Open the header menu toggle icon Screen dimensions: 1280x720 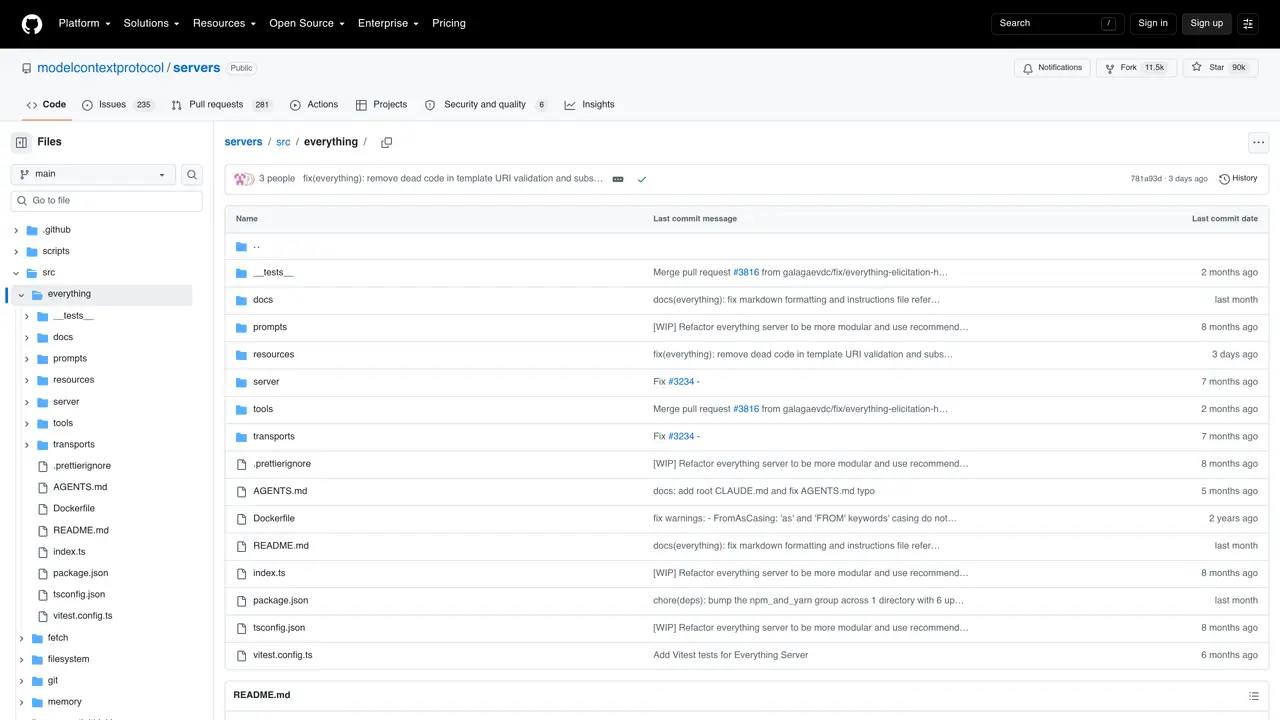pyautogui.click(x=1248, y=23)
